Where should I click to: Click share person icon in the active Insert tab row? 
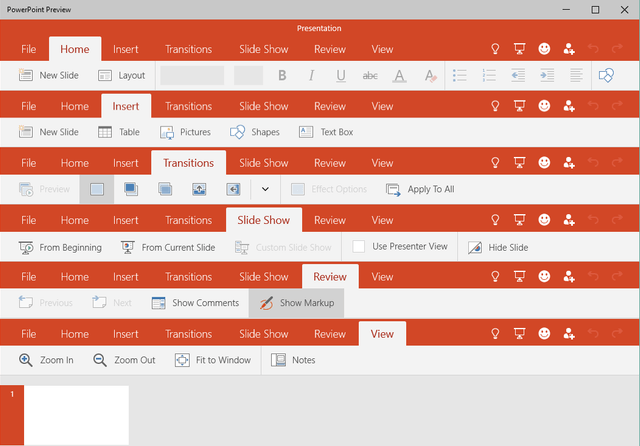coord(569,106)
